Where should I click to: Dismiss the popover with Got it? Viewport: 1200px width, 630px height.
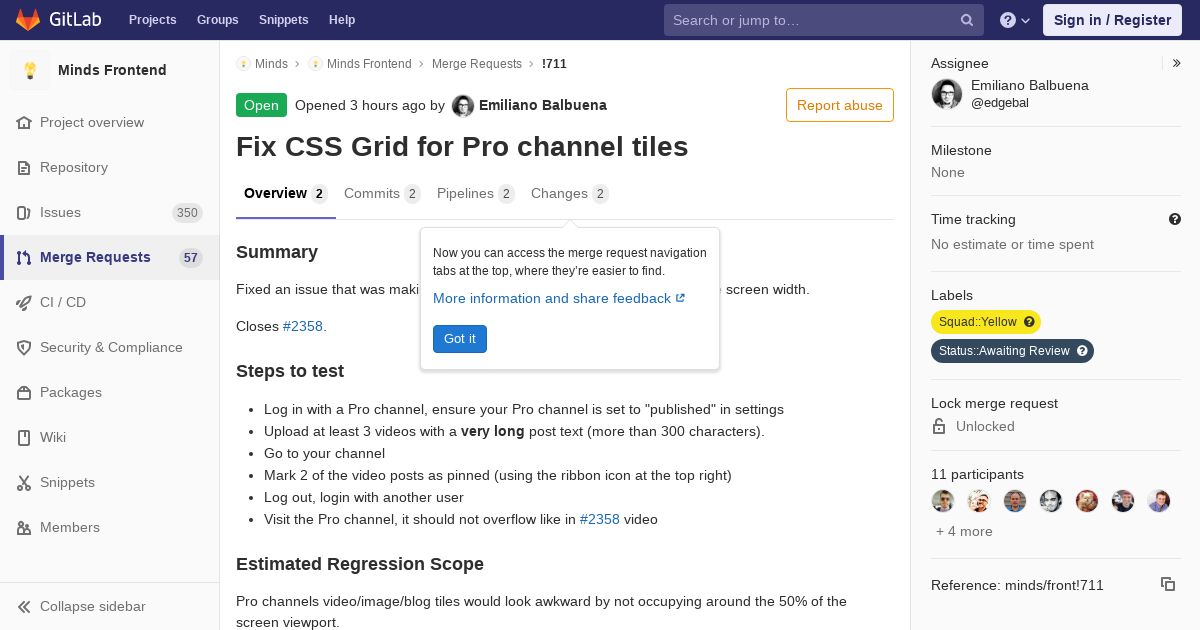pyautogui.click(x=460, y=339)
